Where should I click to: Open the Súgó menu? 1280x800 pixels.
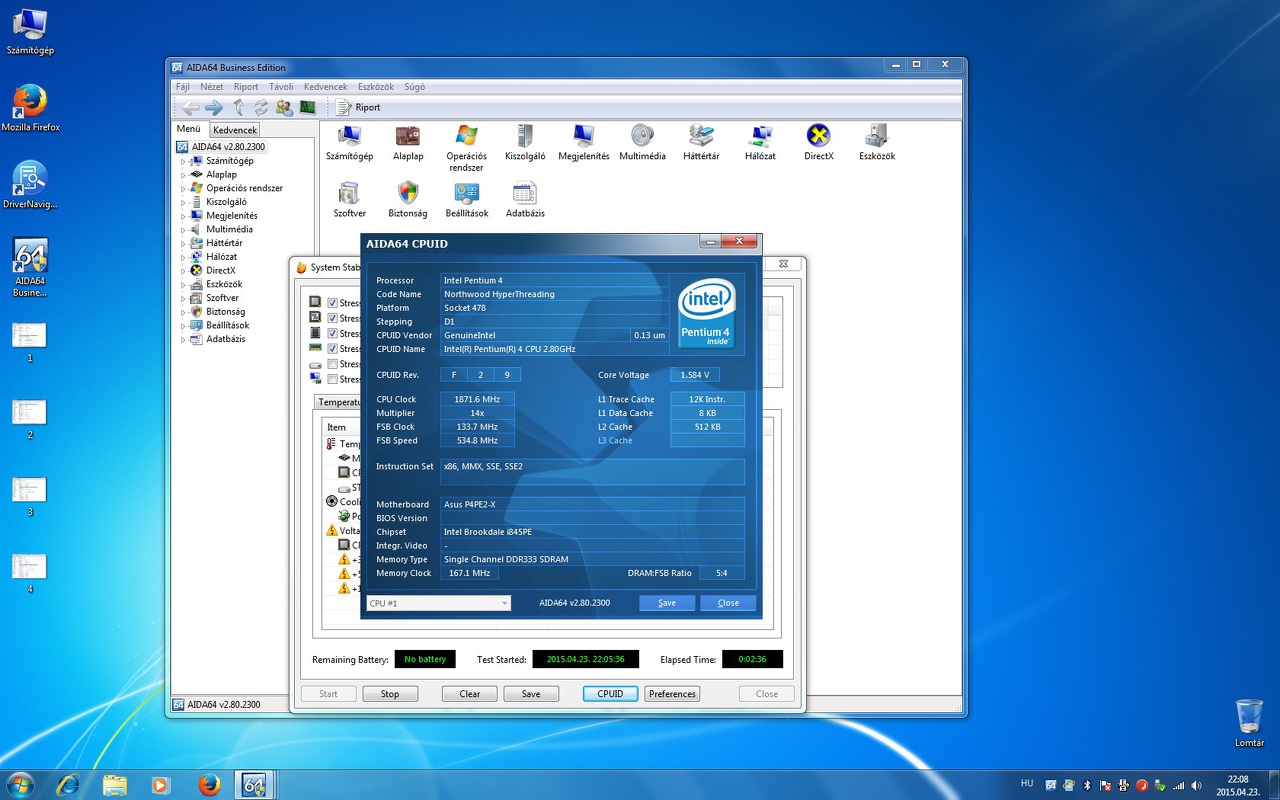click(414, 87)
